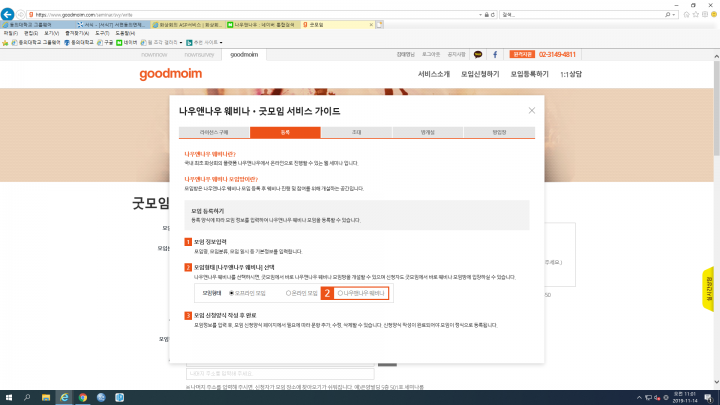Click the volume icon in system tray
The image size is (720, 405).
657,398
